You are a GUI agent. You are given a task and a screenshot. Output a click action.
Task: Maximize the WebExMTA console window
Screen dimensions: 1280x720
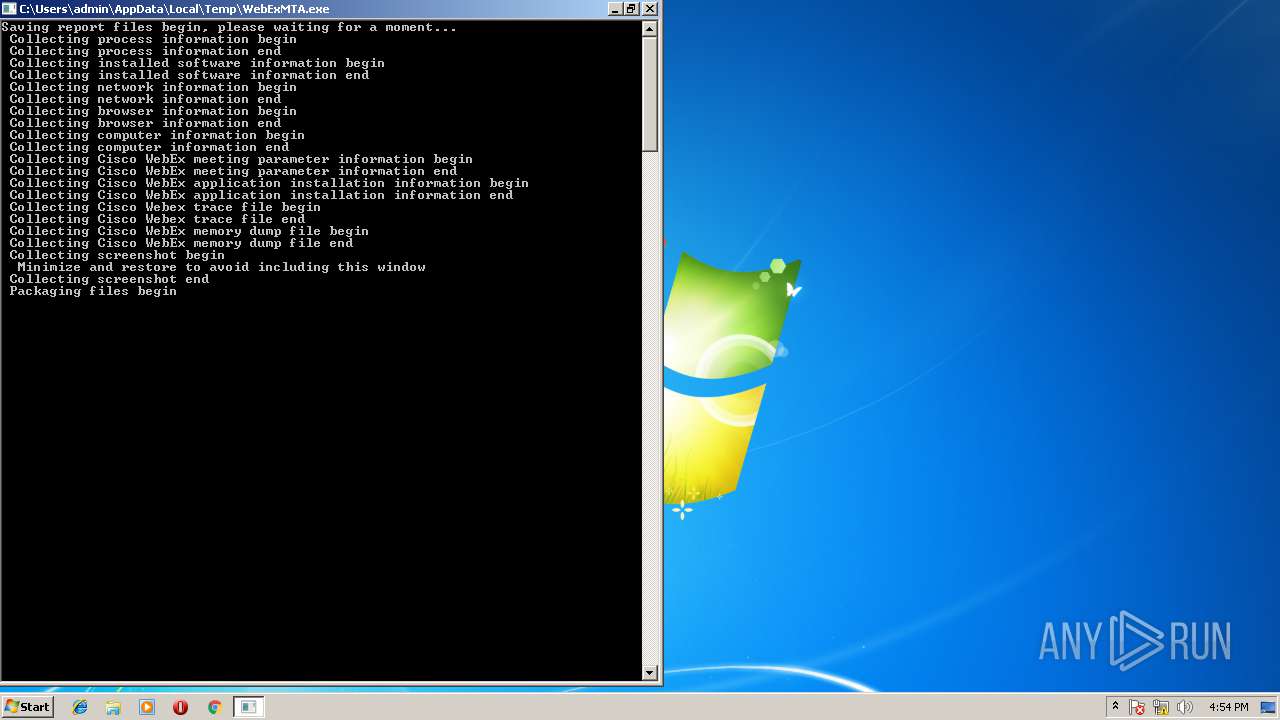tap(632, 8)
